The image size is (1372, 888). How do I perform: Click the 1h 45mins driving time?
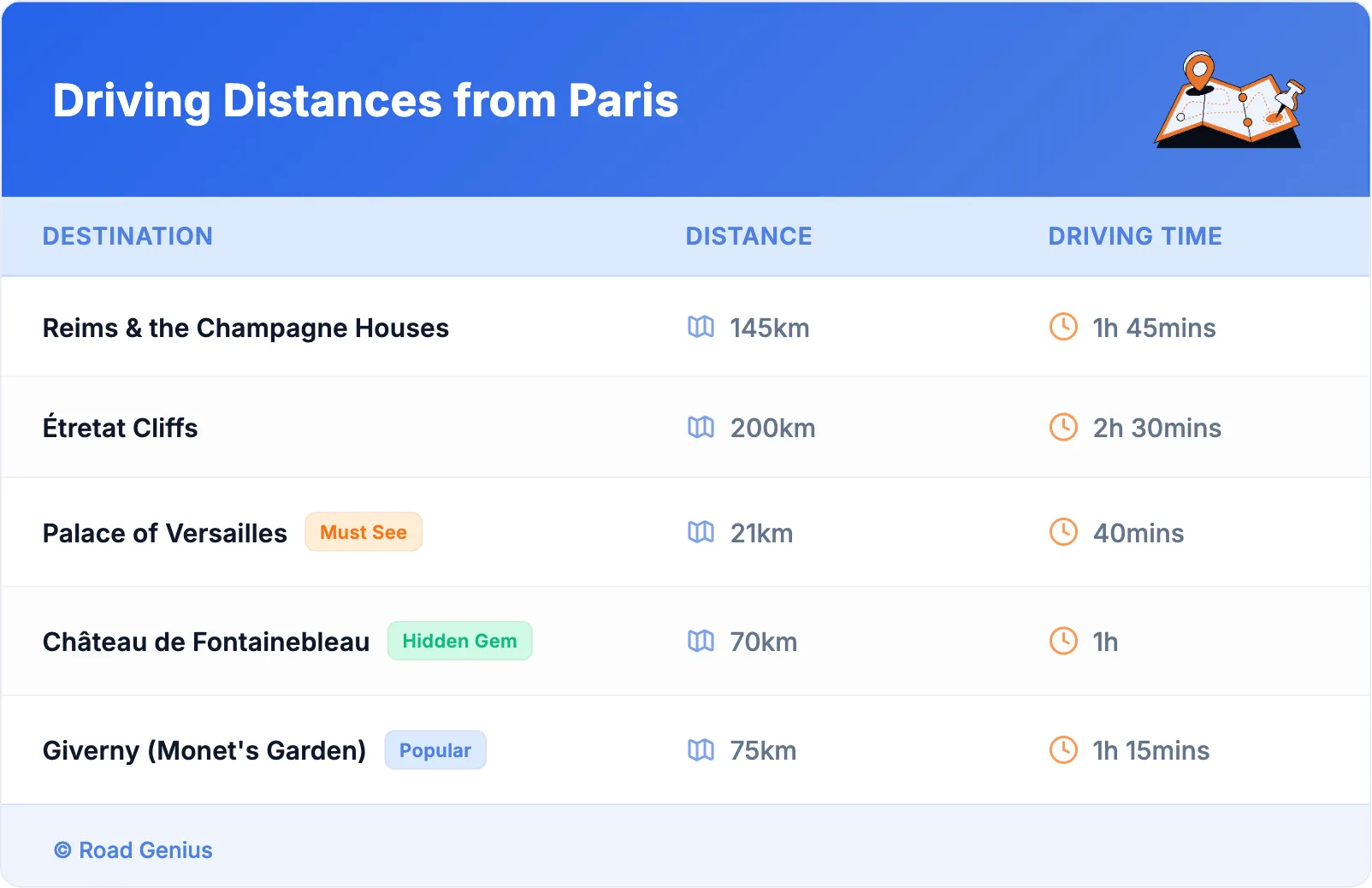tap(1154, 328)
